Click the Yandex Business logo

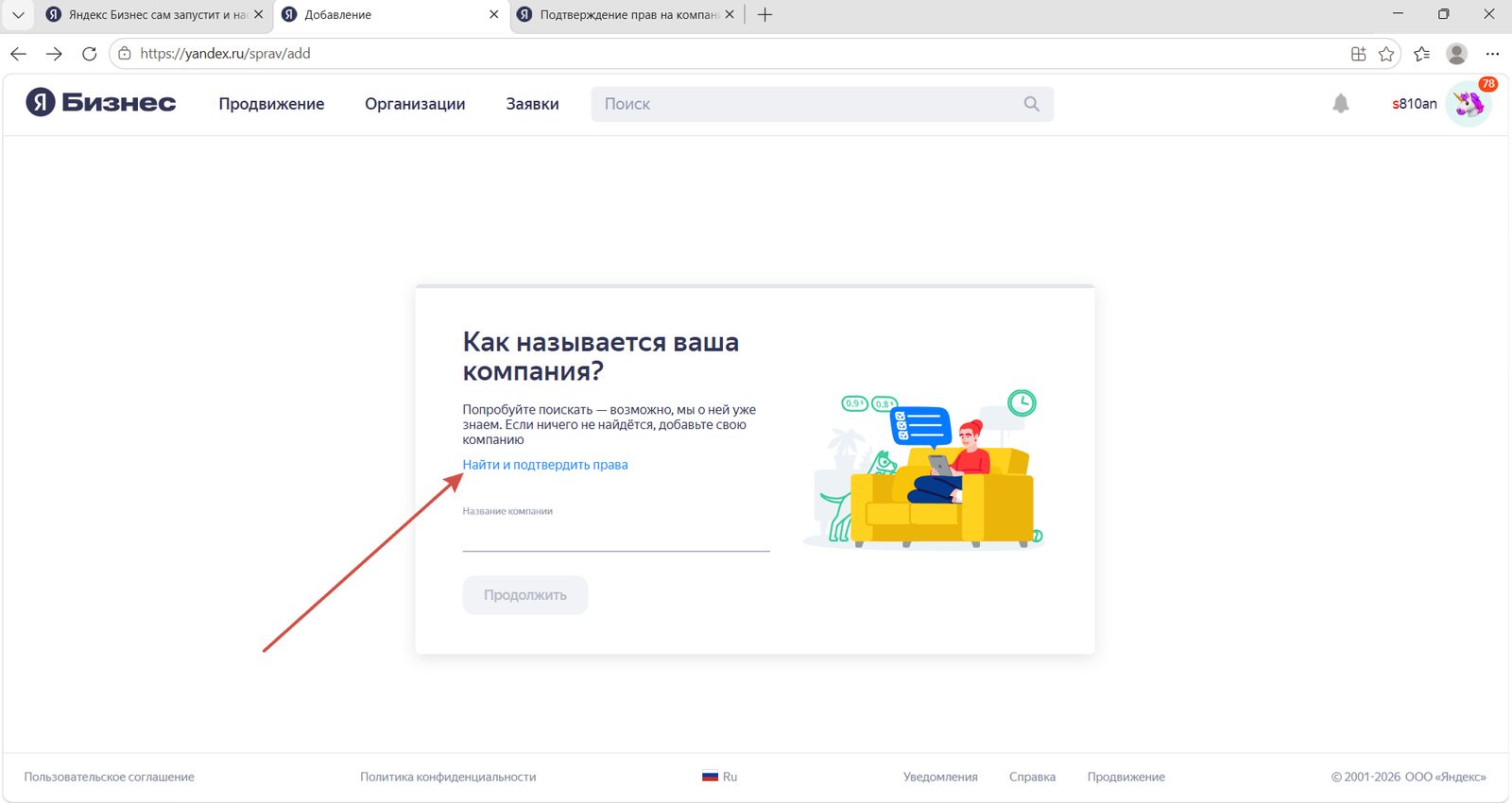[x=100, y=102]
